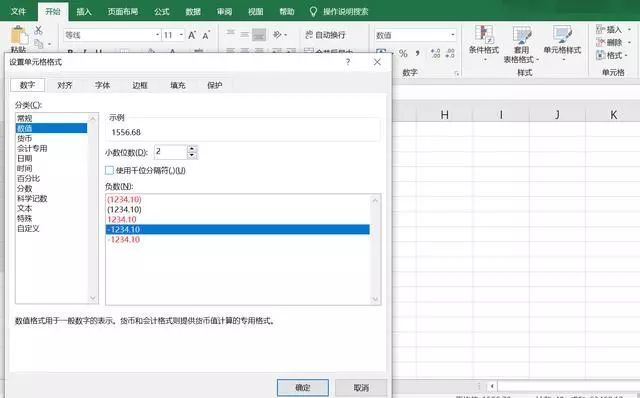640x398 pixels.
Task: Enable thousands separator checkbox
Action: tap(109, 170)
